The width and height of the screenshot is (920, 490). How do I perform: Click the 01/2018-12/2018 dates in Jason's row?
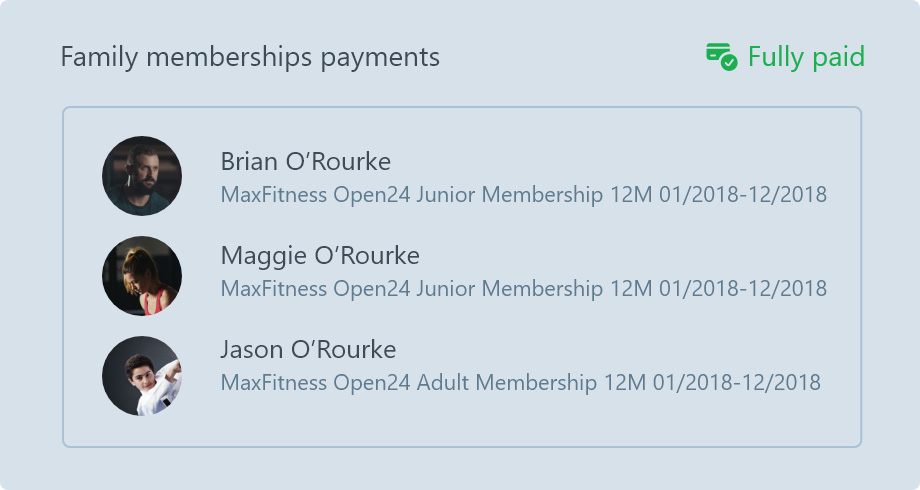[736, 382]
